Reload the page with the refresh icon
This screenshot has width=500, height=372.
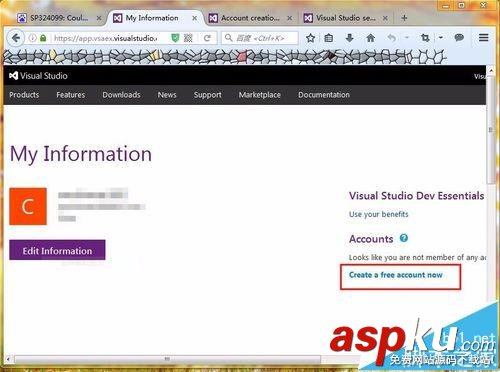(207, 38)
